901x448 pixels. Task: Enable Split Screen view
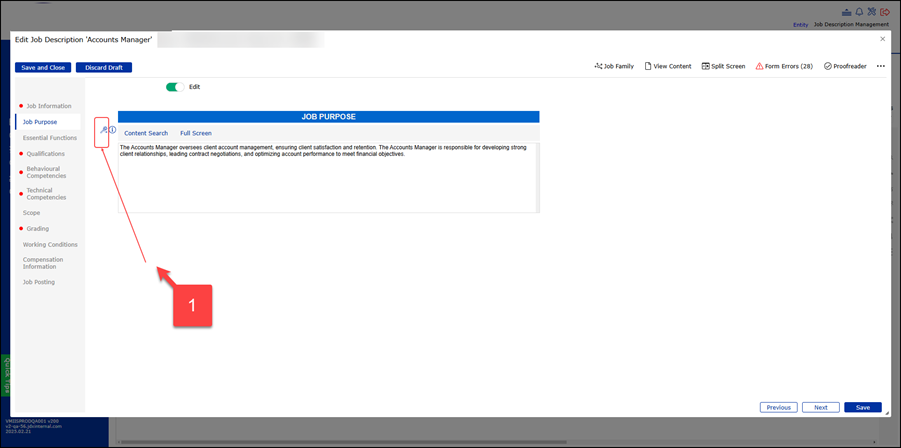[723, 67]
